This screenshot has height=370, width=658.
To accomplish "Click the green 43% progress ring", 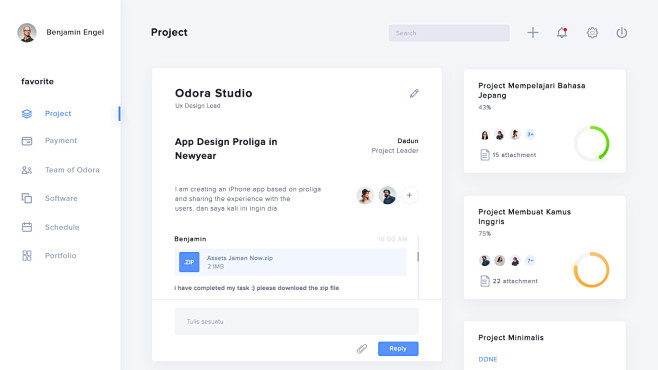I will (591, 143).
